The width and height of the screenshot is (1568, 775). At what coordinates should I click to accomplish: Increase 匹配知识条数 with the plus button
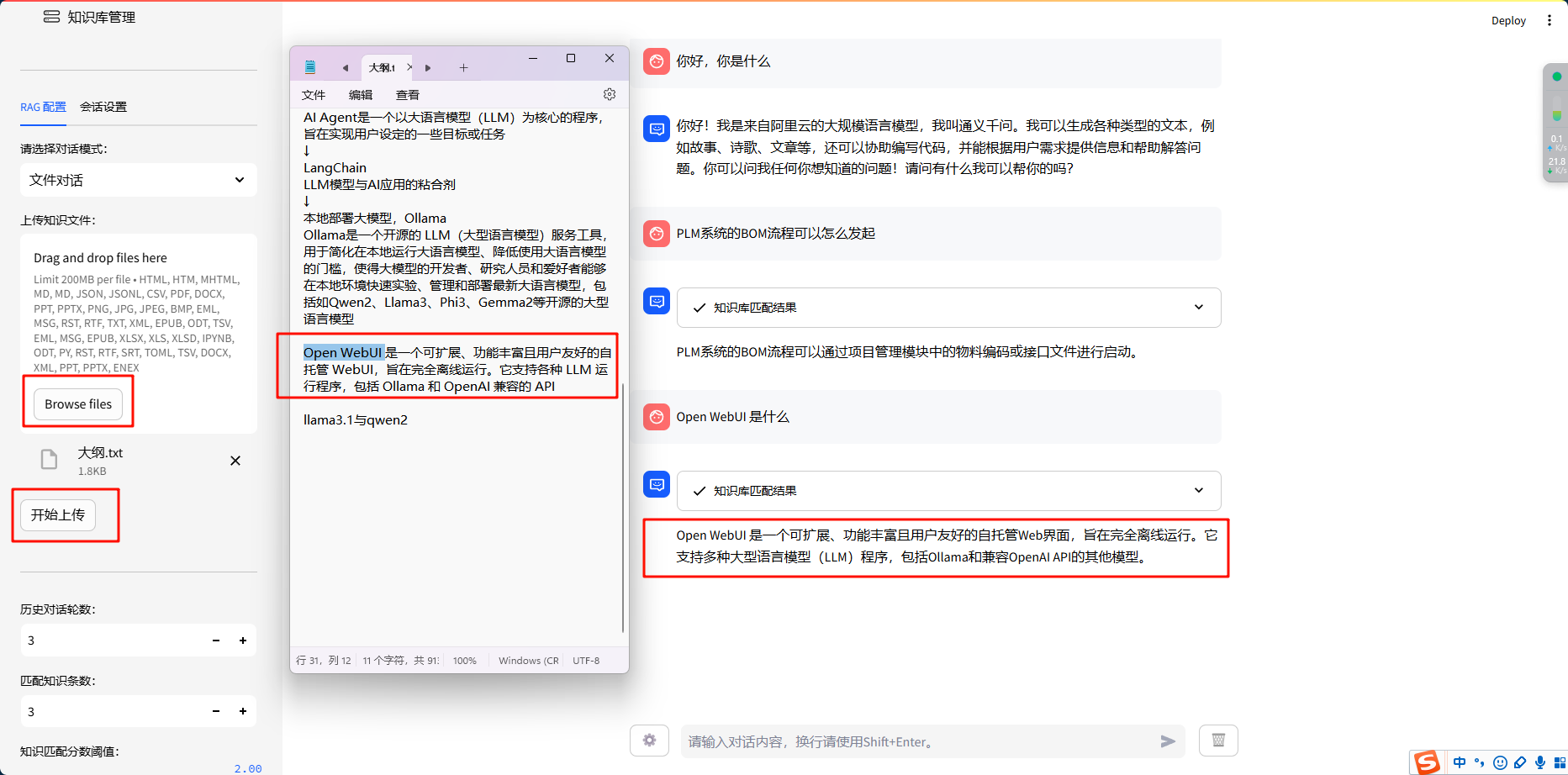(x=243, y=712)
